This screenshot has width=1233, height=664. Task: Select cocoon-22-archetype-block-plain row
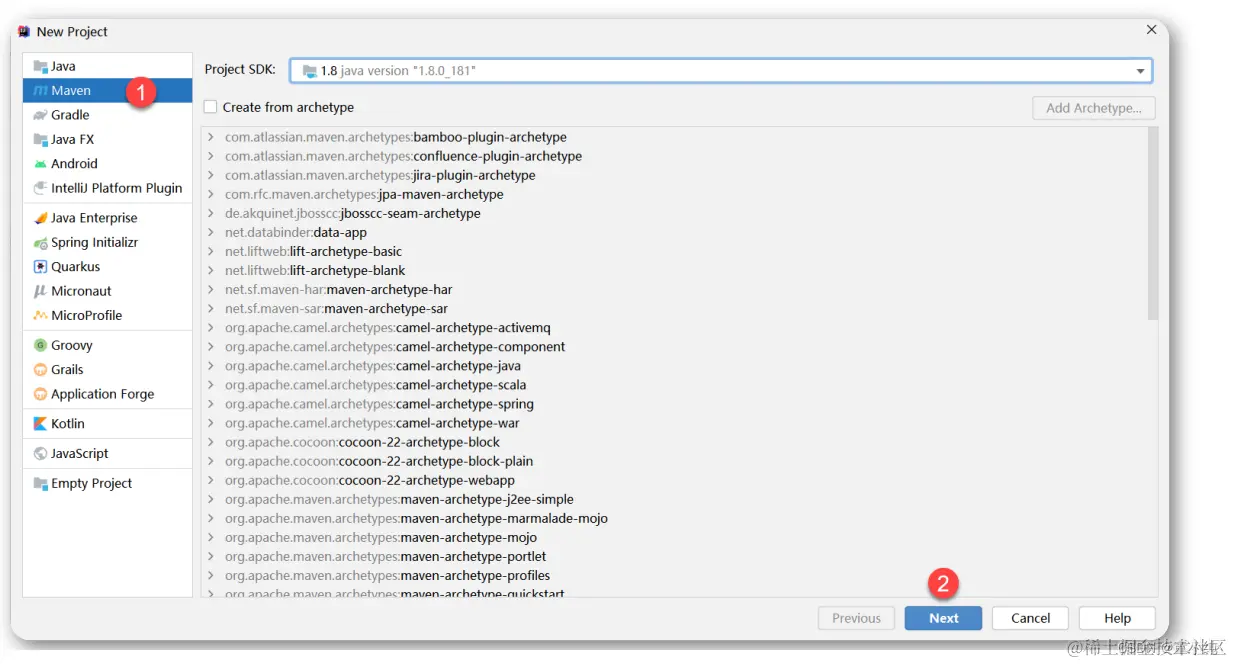click(674, 461)
